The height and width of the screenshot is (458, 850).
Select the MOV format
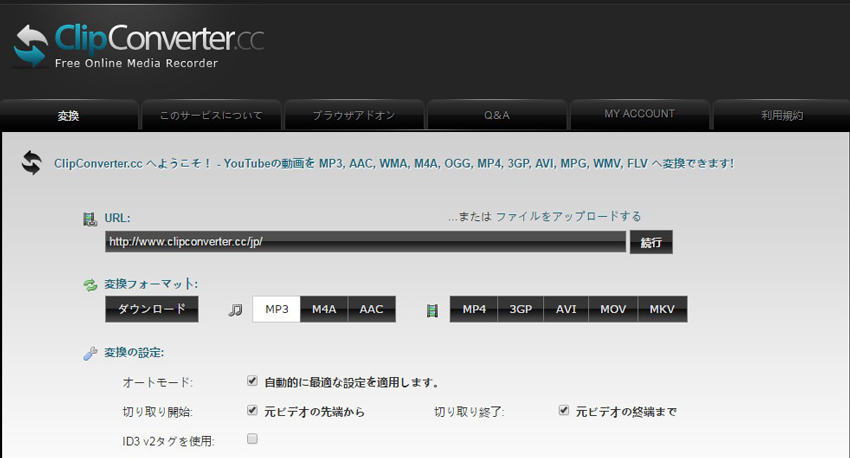coord(613,309)
